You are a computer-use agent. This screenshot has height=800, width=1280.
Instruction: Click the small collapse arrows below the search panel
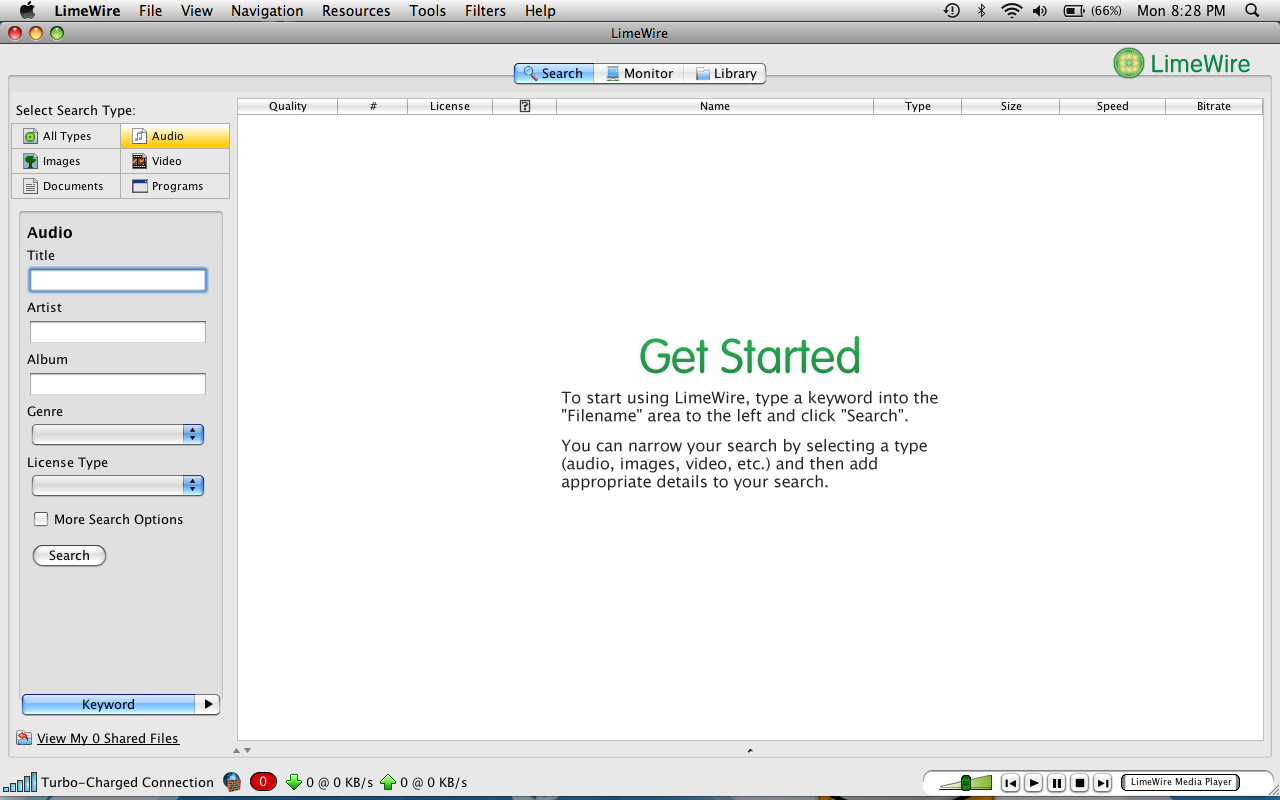(x=242, y=750)
